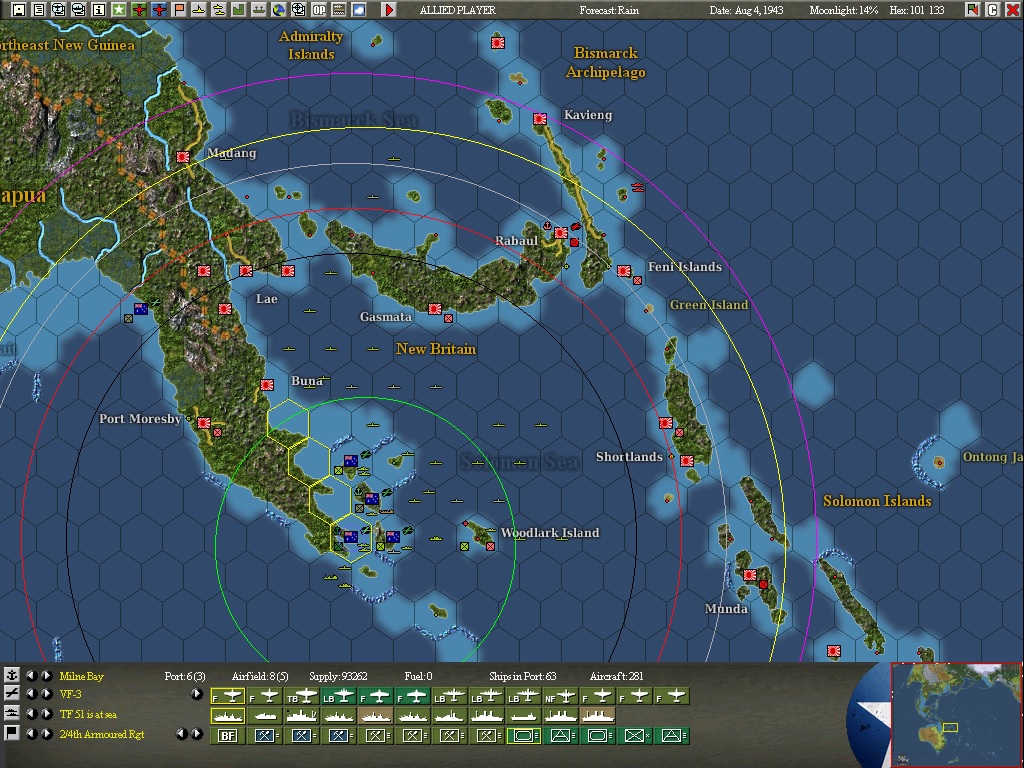Select the first highlighted ship task force icon
Image resolution: width=1024 pixels, height=768 pixels.
pyautogui.click(x=227, y=716)
